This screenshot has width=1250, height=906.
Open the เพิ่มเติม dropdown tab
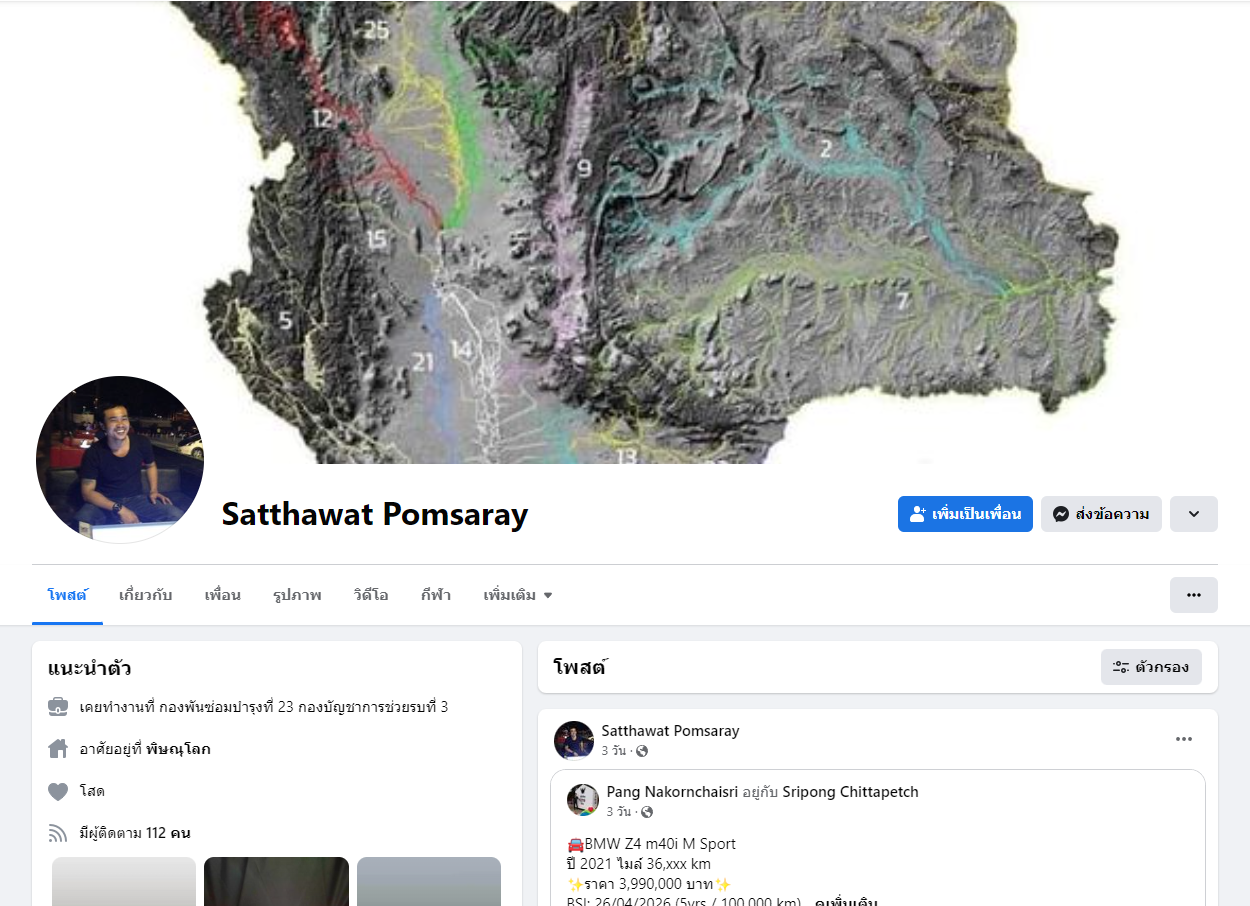pos(518,595)
